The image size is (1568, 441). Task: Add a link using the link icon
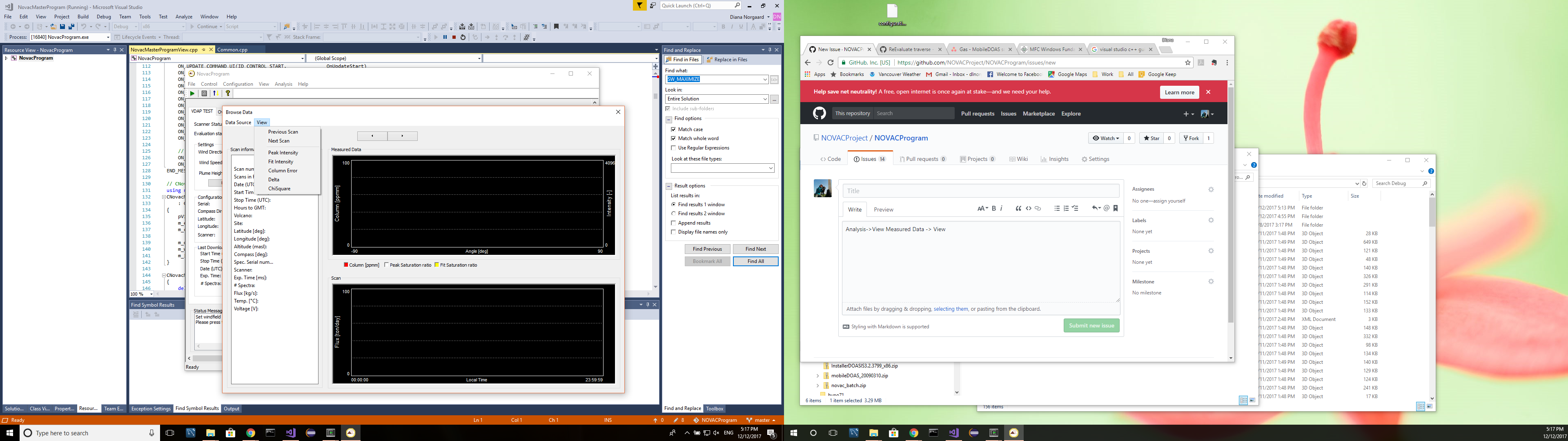pyautogui.click(x=1038, y=208)
